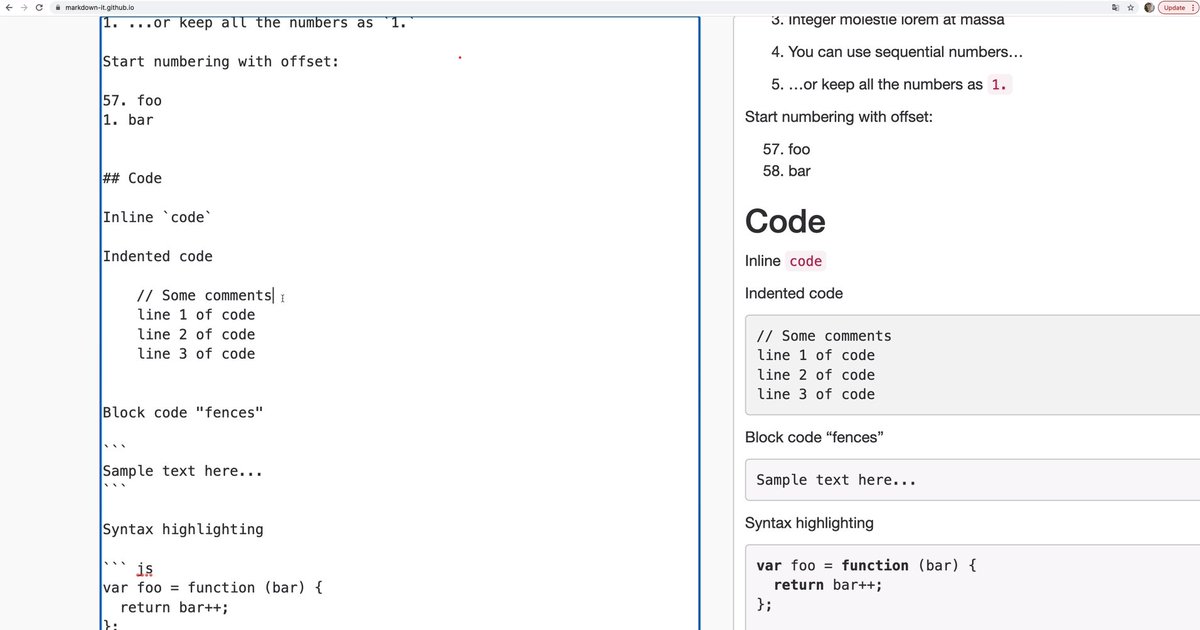Click 'line 2 of code' in the editor
The image size is (1200, 630).
coord(196,334)
